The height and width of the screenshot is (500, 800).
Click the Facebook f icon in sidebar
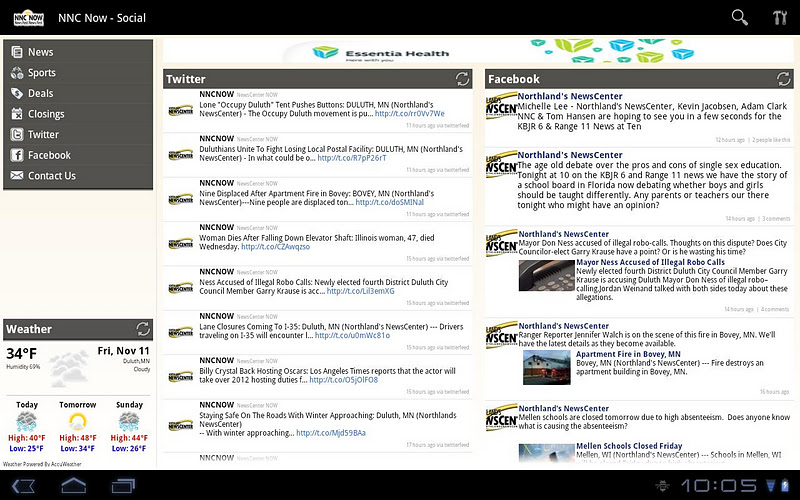pyautogui.click(x=17, y=155)
